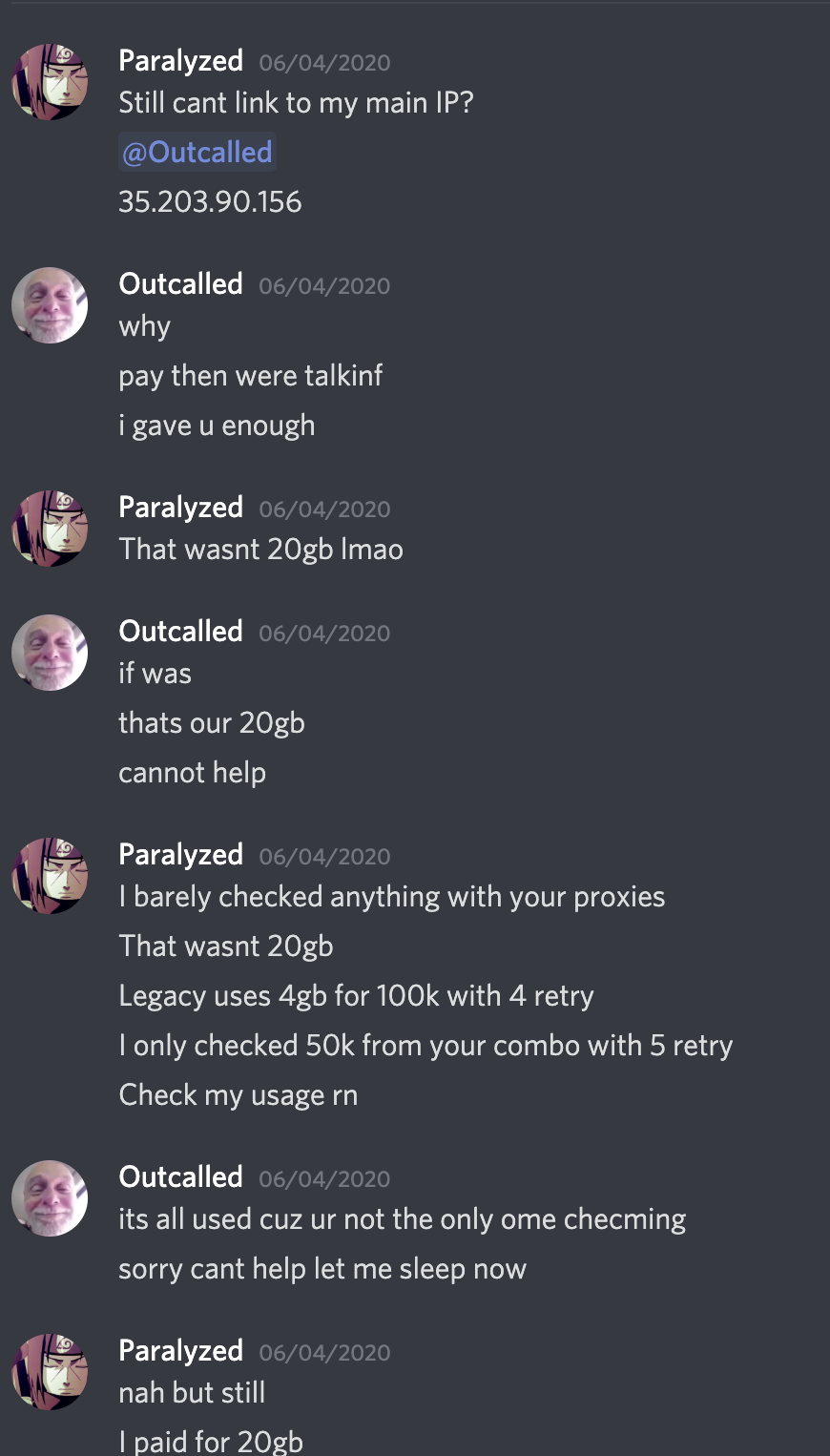Click the Outcalled username above 'if was'
Viewport: 830px width, 1456px height.
(x=180, y=632)
